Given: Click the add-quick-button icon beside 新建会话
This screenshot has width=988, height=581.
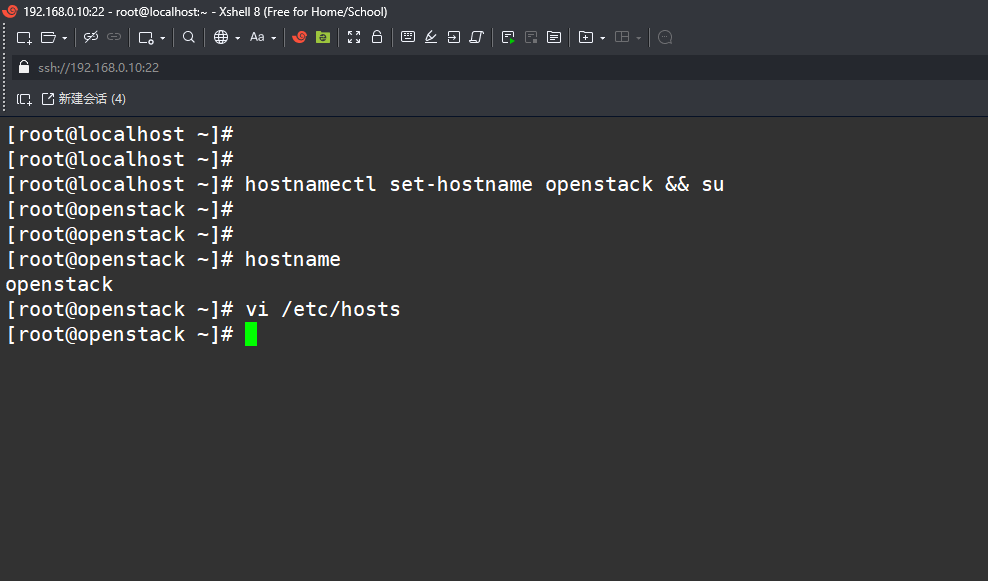Looking at the screenshot, I should [24, 99].
